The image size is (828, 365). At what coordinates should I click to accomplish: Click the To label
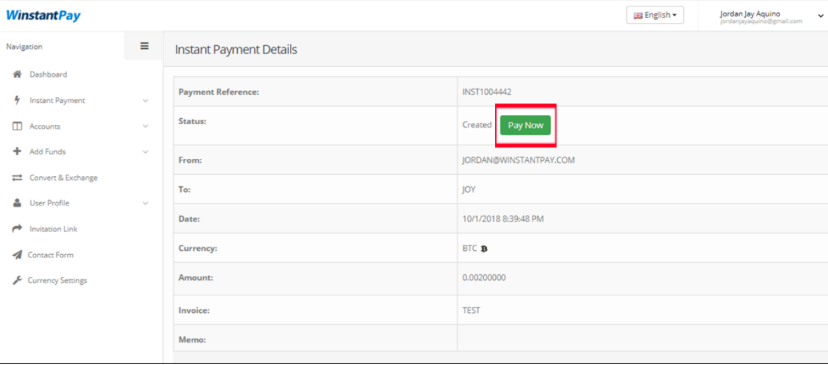(x=185, y=190)
